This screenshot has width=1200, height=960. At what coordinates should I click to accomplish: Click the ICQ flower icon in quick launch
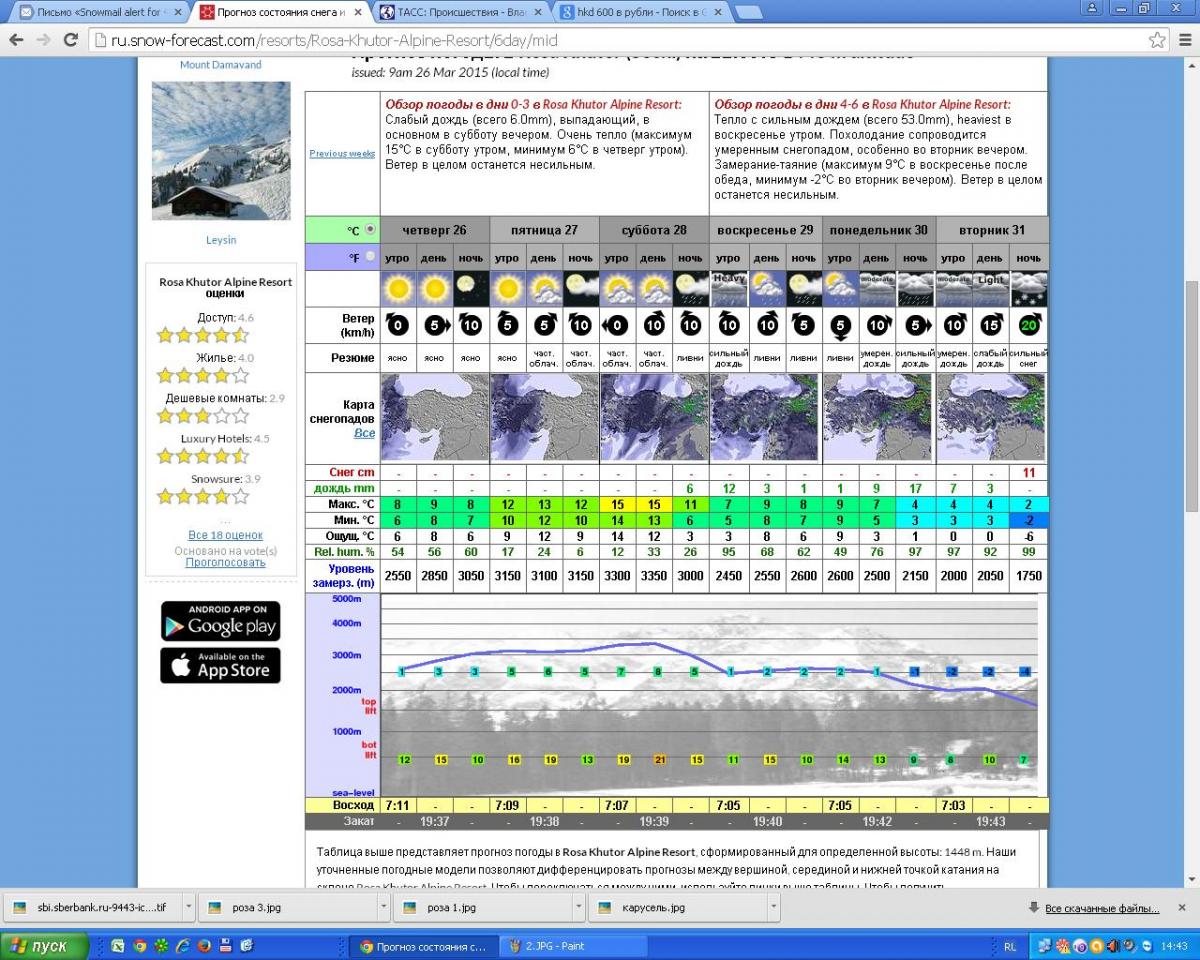point(161,945)
